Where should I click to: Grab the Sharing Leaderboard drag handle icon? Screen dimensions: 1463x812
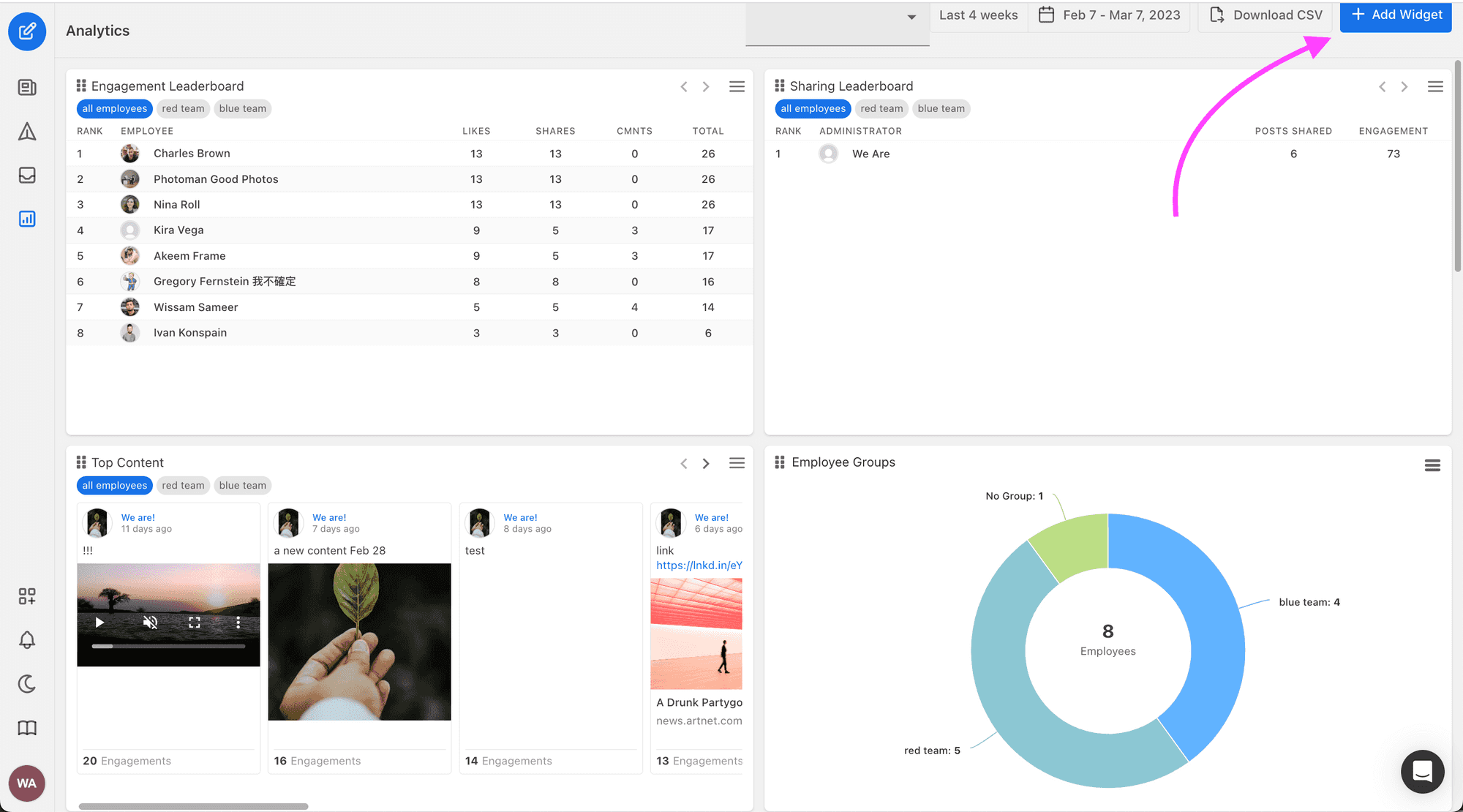[x=780, y=86]
